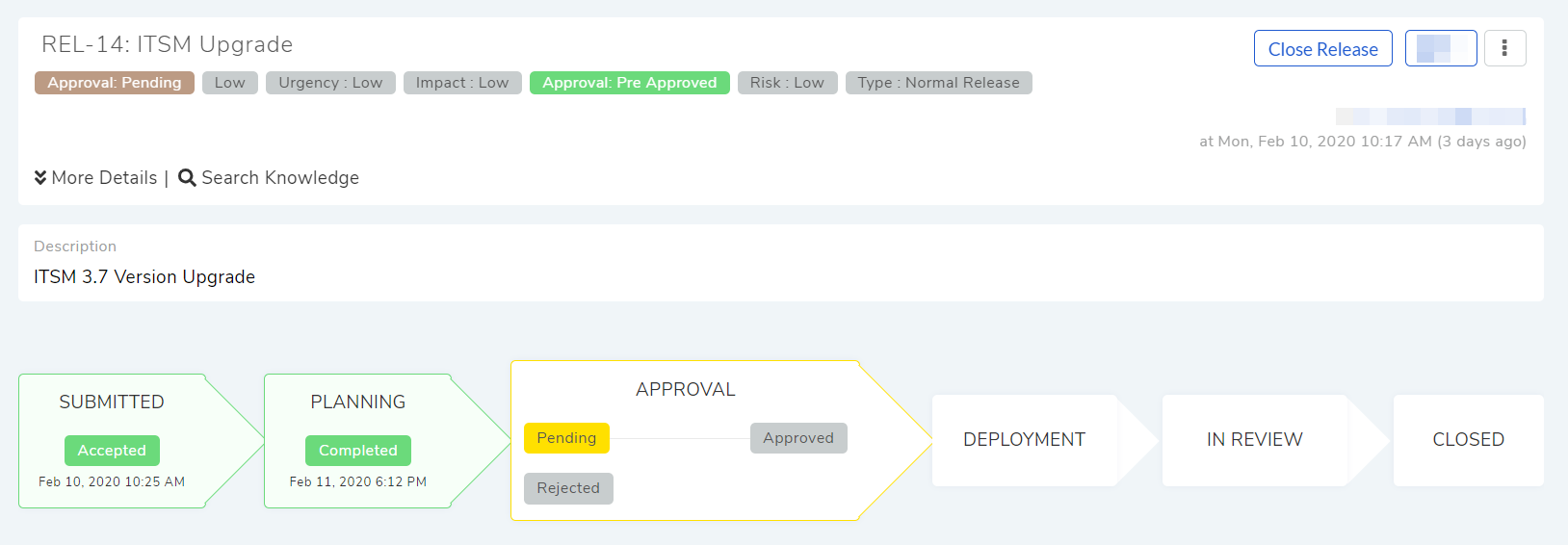Image resolution: width=1568 pixels, height=545 pixels.
Task: Open the three-dot more options menu
Action: tap(1504, 48)
